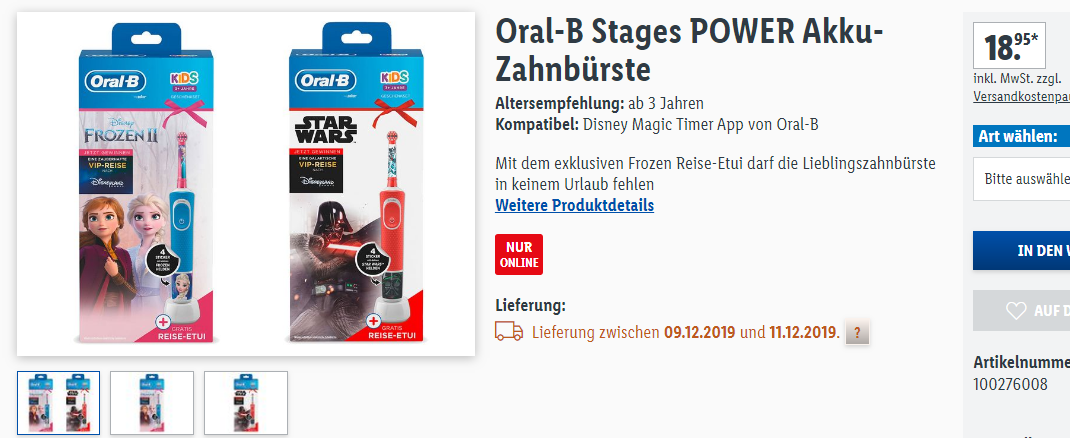The image size is (1070, 438).
Task: Click the delivery truck icon
Action: click(x=509, y=332)
